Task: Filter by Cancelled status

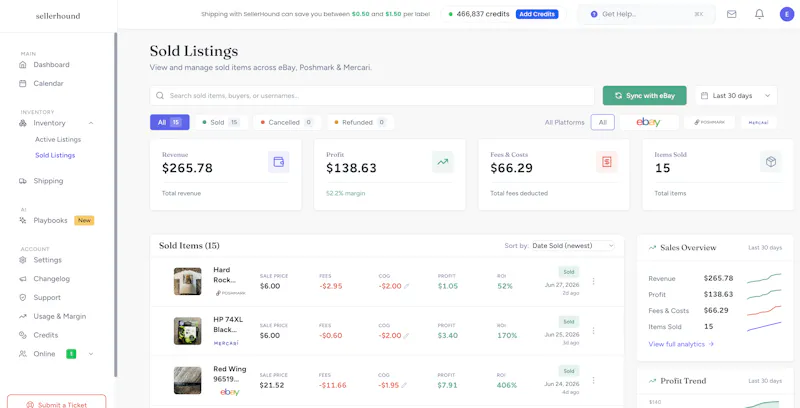Action: coord(287,122)
